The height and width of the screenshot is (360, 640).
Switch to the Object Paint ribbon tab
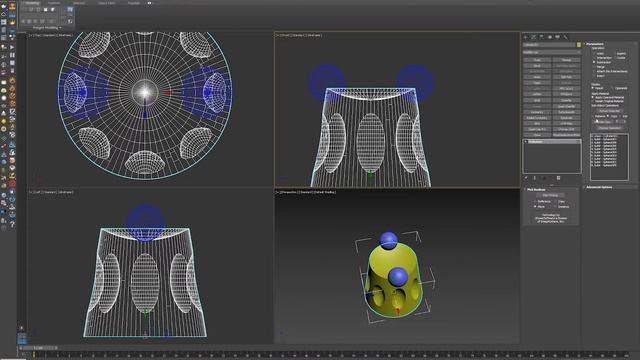(107, 3)
